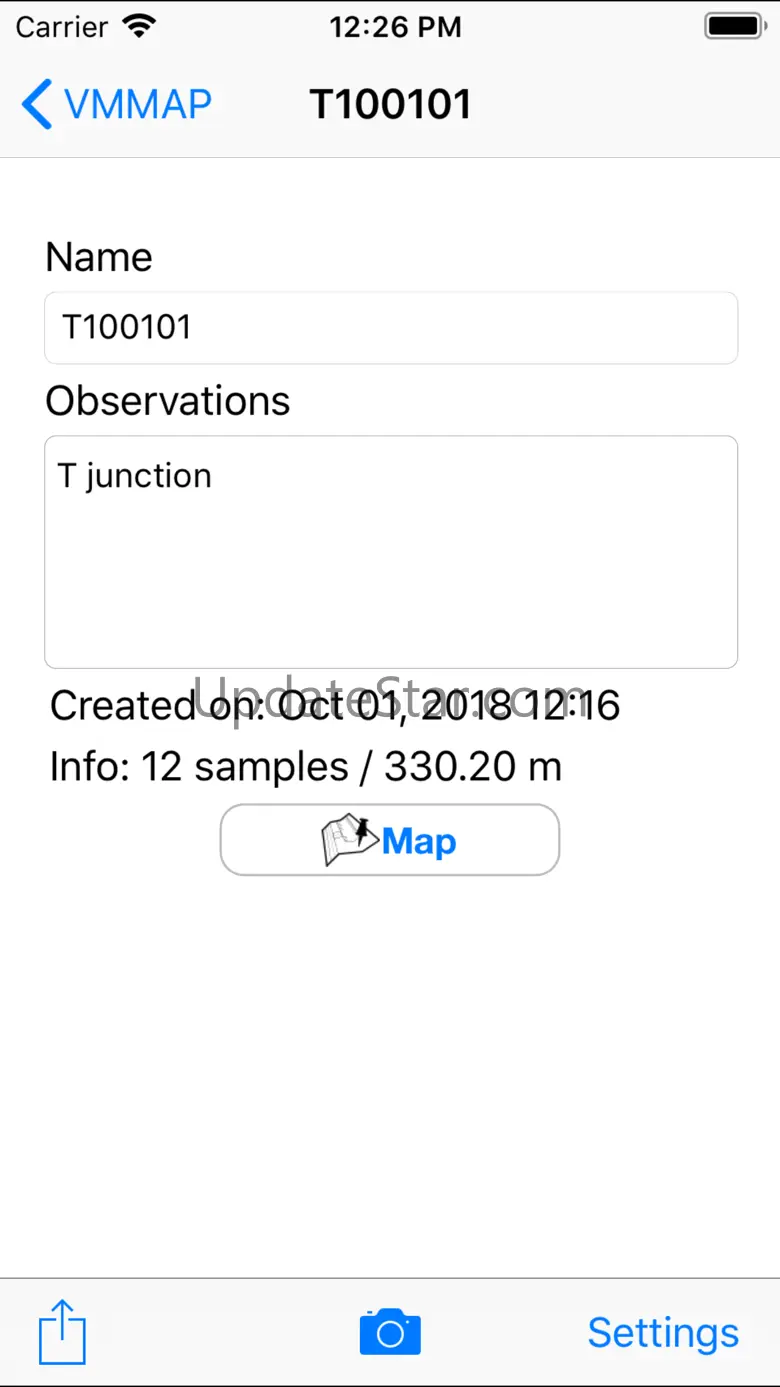
Task: Click the map pin icon
Action: tap(350, 841)
